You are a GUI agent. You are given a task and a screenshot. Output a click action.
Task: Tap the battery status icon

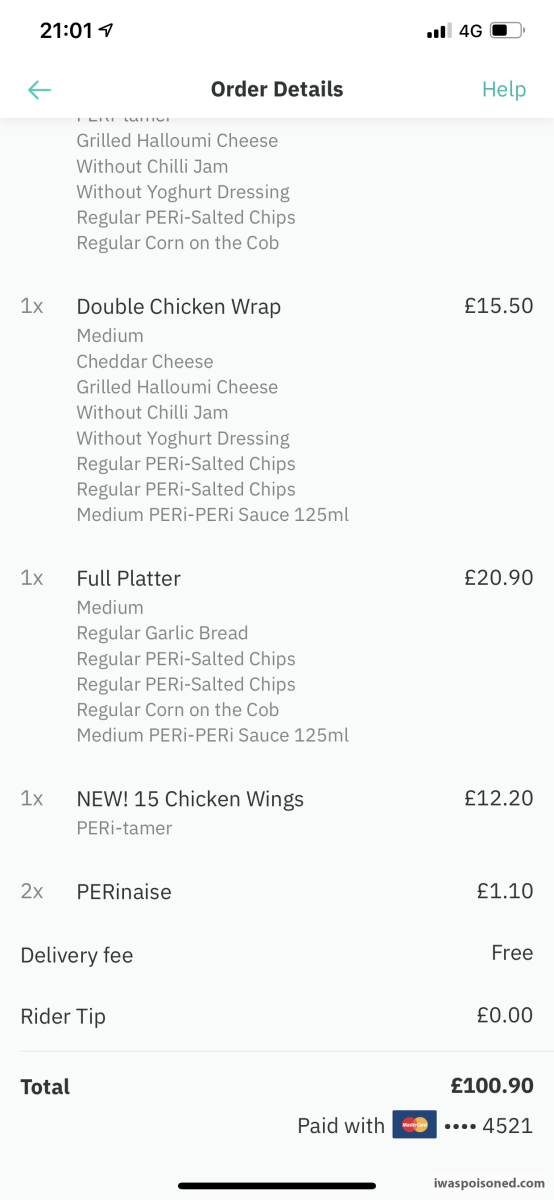point(508,31)
